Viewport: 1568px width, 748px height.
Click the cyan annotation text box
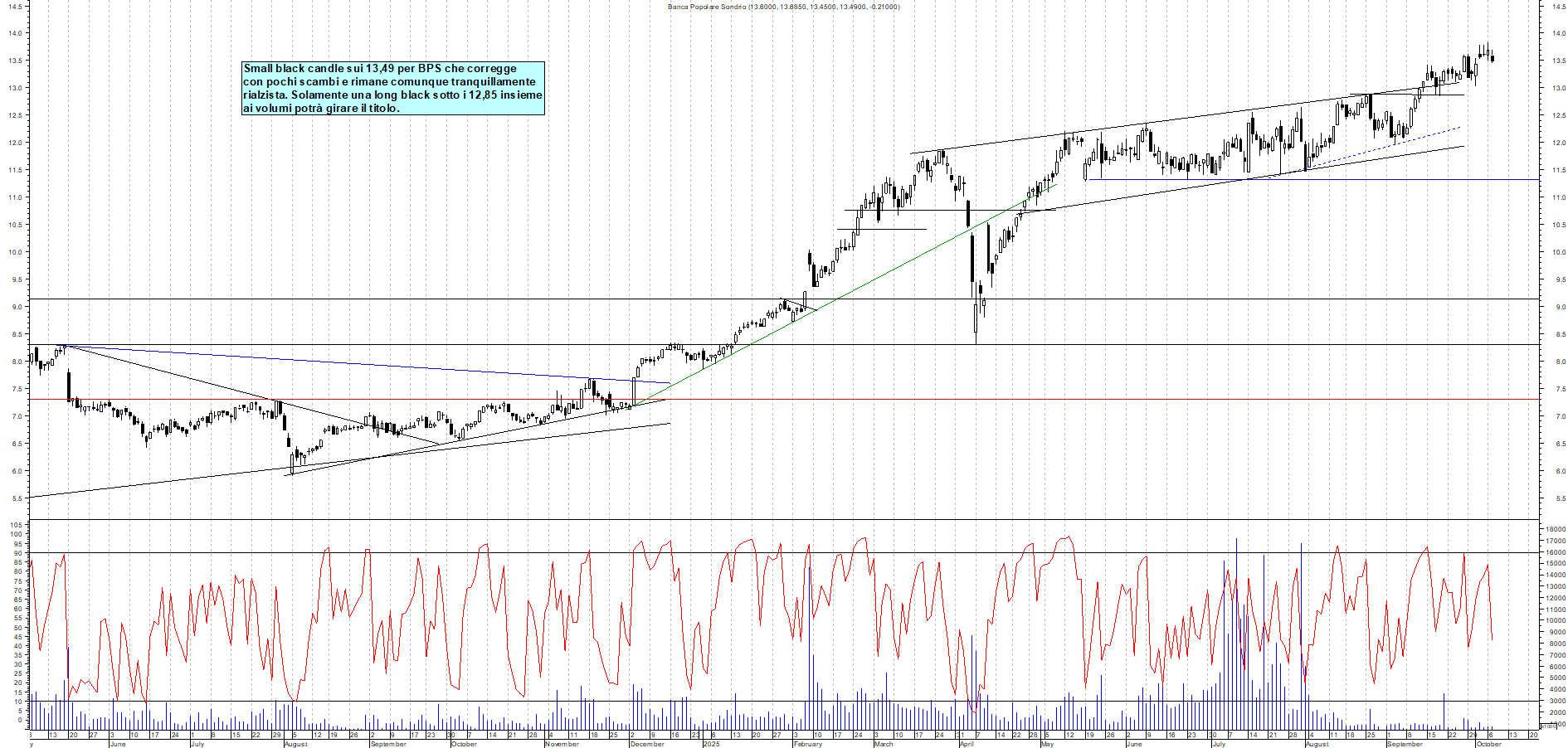point(392,88)
